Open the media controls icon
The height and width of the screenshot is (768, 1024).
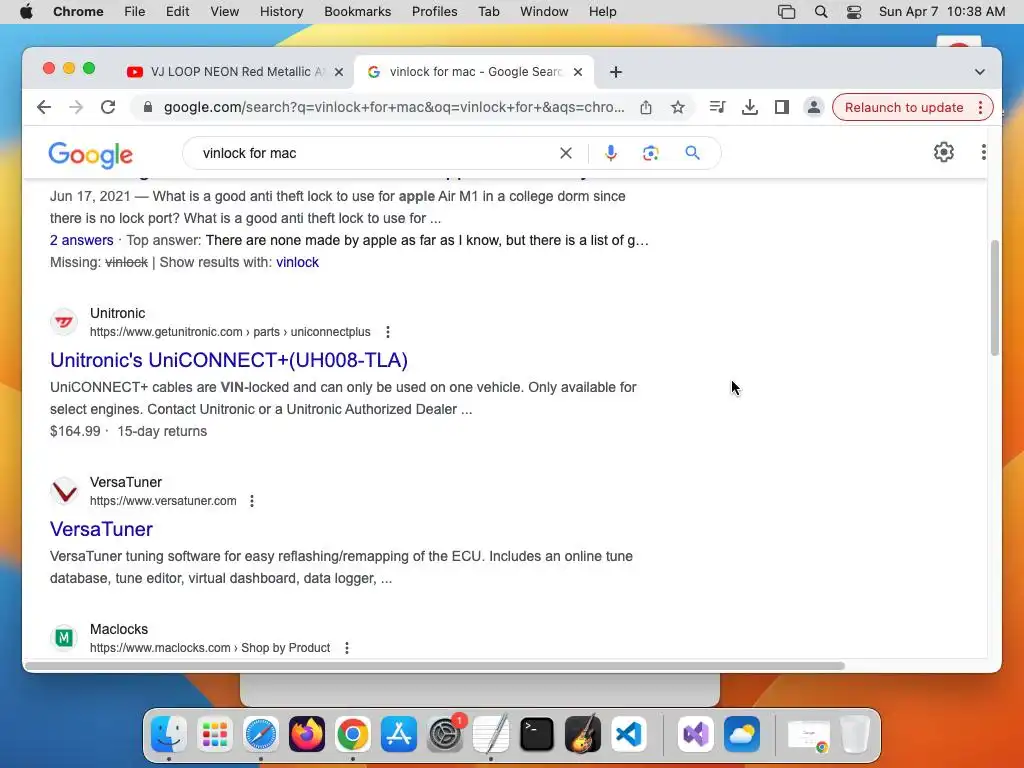(x=717, y=107)
